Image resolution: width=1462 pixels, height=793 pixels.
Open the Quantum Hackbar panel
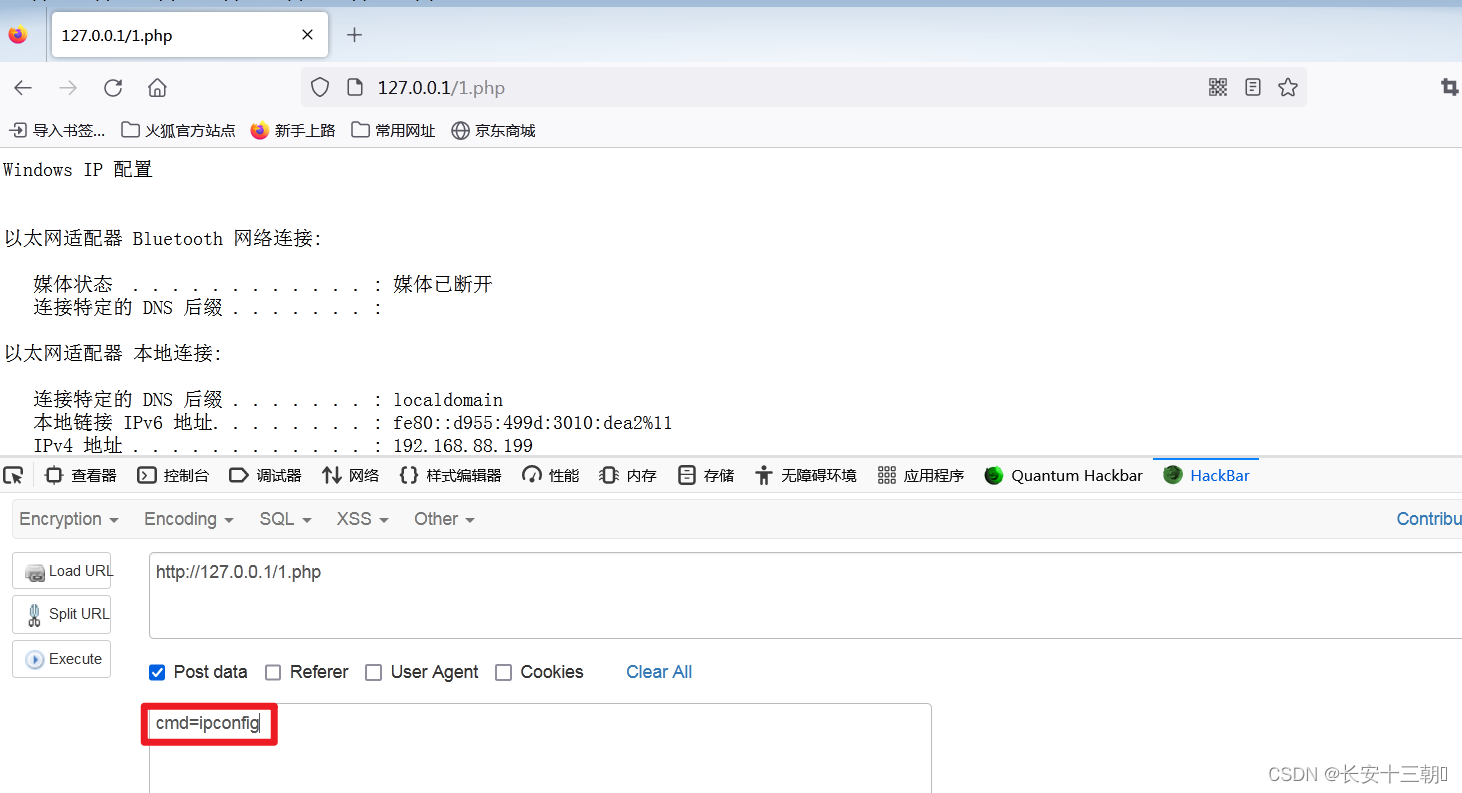pos(1064,476)
